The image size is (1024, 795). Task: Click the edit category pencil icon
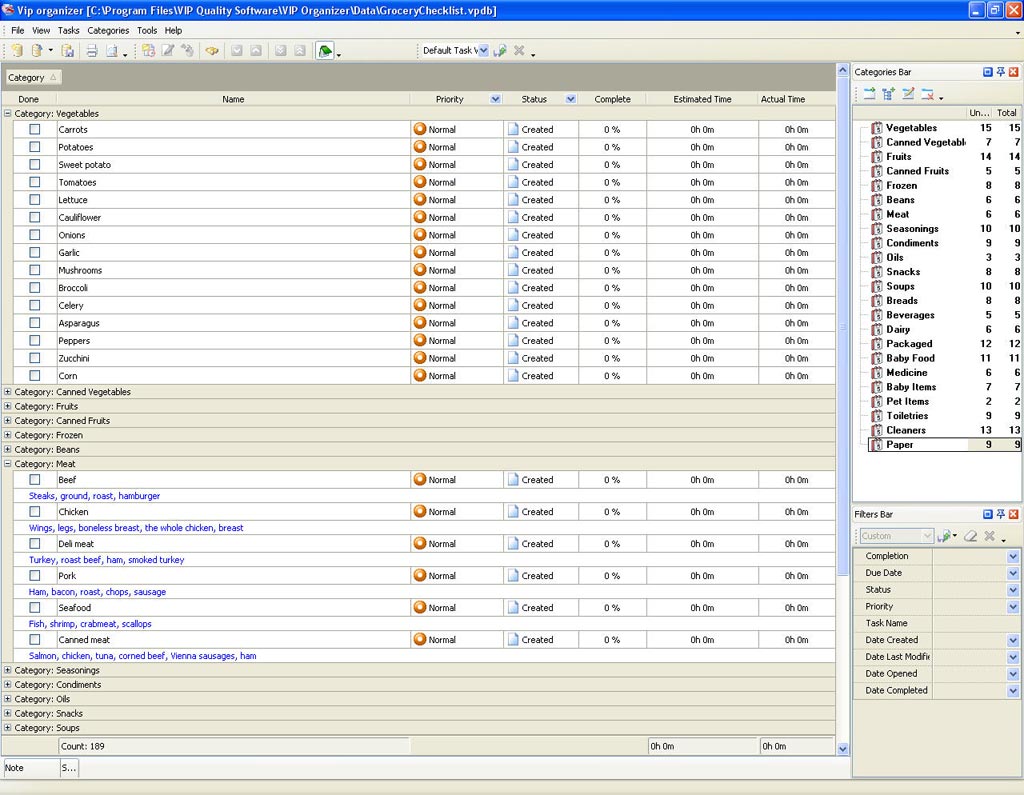908,94
